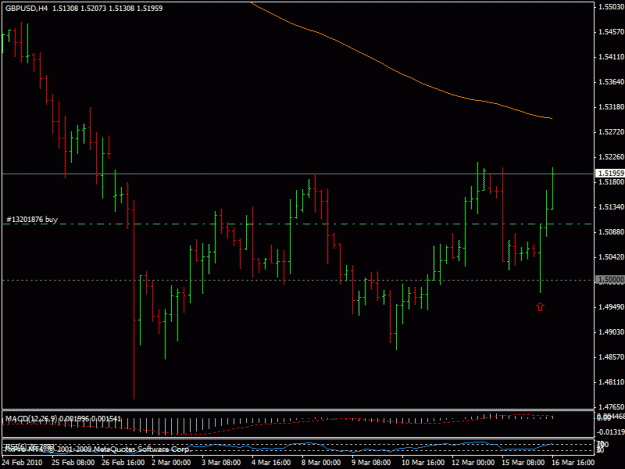
Task: Click the '12 Mar 00:00' time axis label
Action: pos(473,462)
